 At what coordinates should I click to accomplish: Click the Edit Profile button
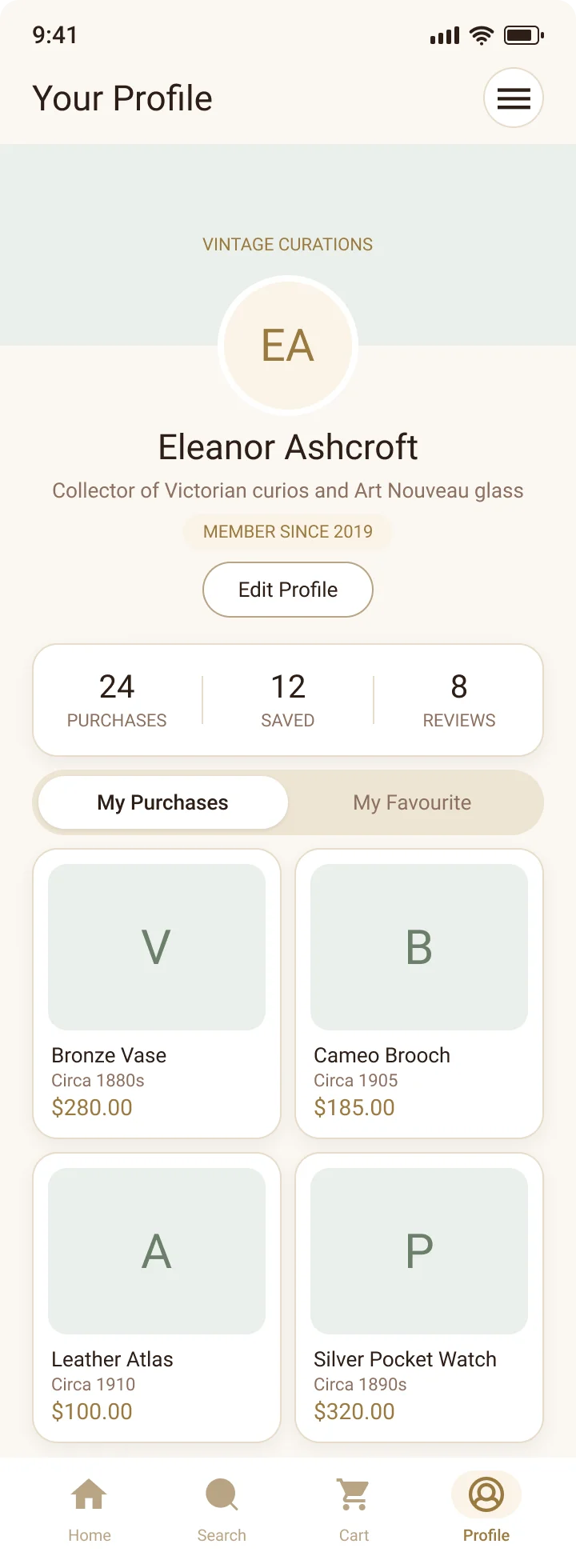click(x=288, y=590)
